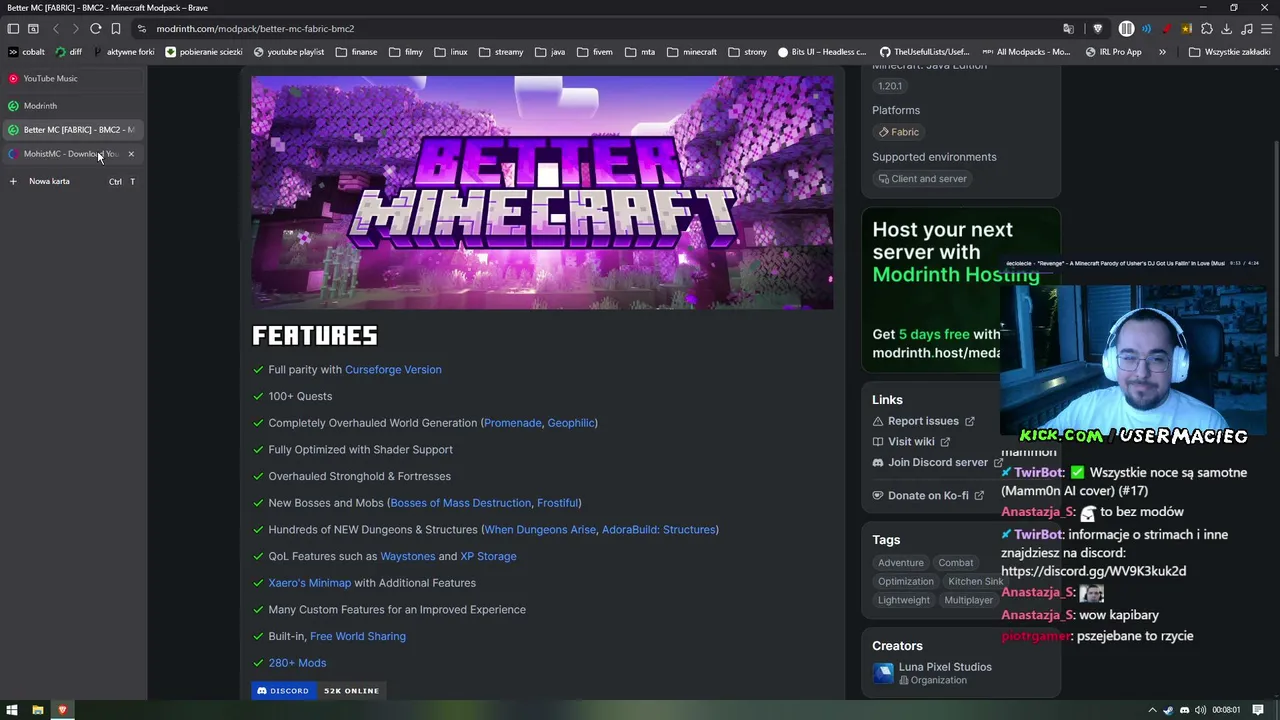Open the Frostiful mod link
This screenshot has width=1280, height=720.
coord(557,503)
